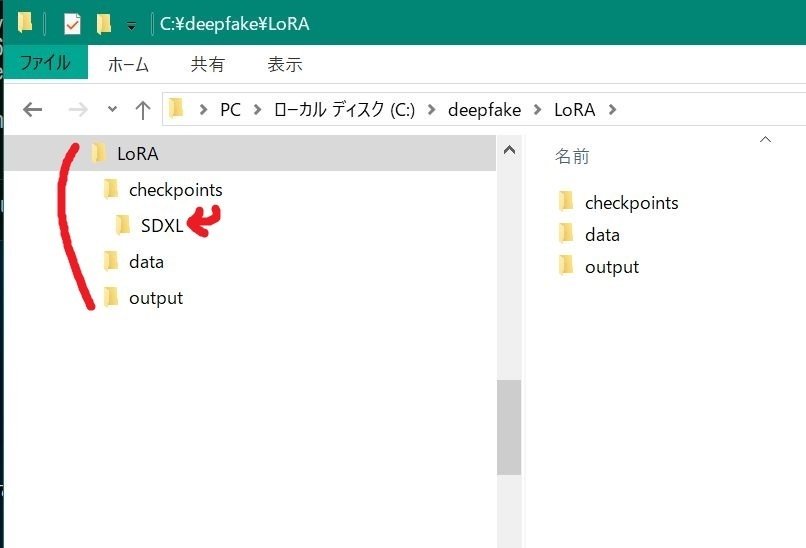Viewport: 806px width, 548px height.
Task: Expand the chevron after PC breadcrumb
Action: pyautogui.click(x=258, y=109)
